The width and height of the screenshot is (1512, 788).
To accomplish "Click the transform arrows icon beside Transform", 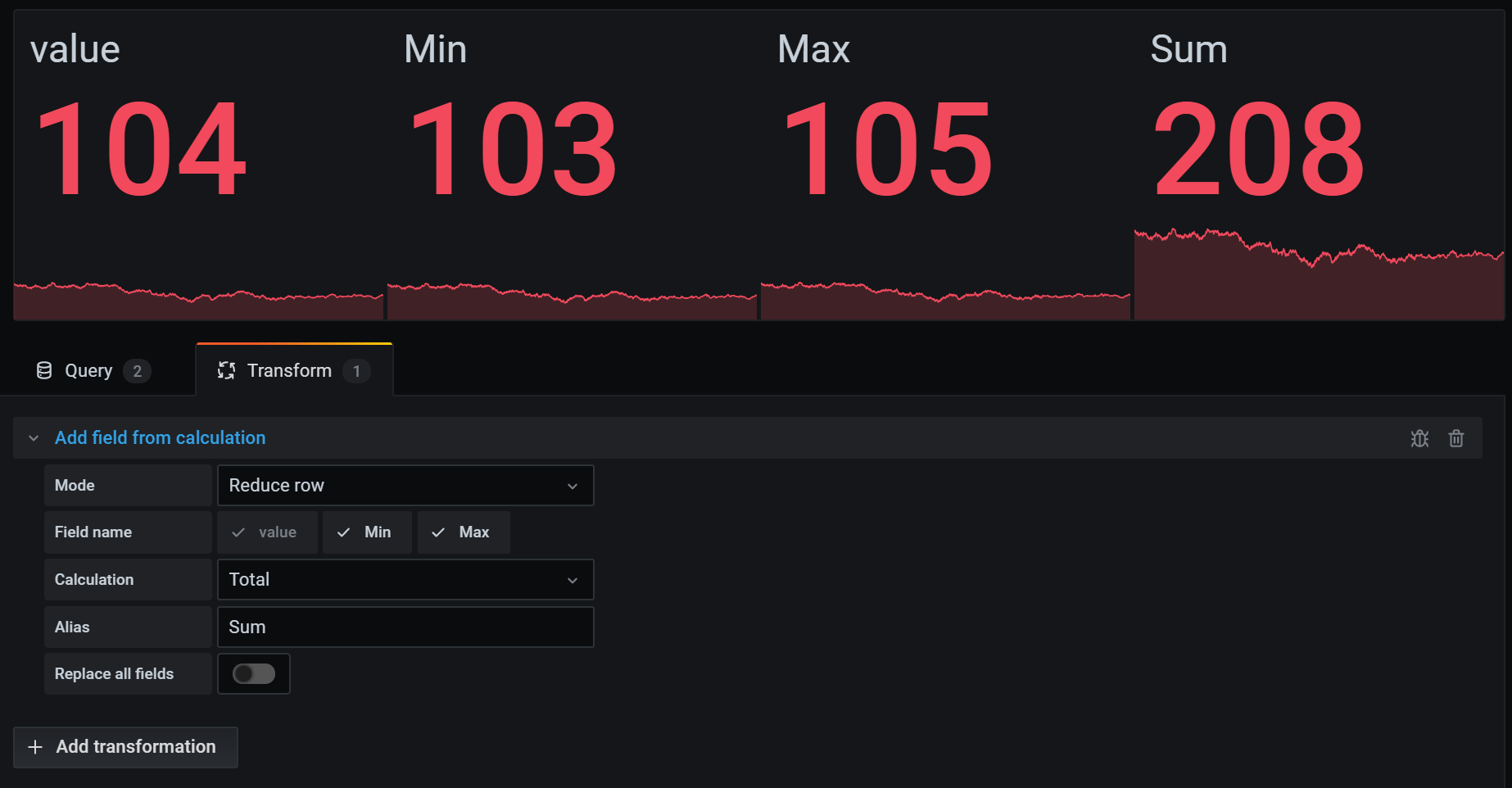I will point(226,370).
